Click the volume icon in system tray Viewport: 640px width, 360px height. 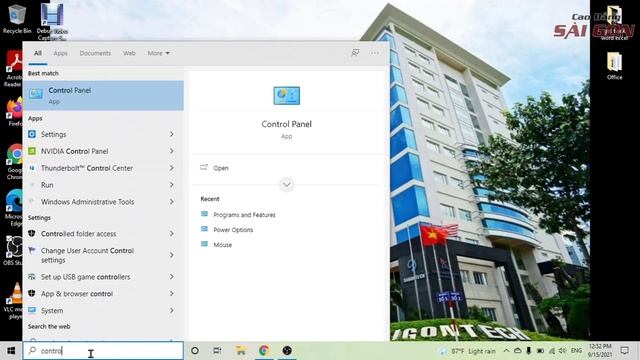pos(562,351)
